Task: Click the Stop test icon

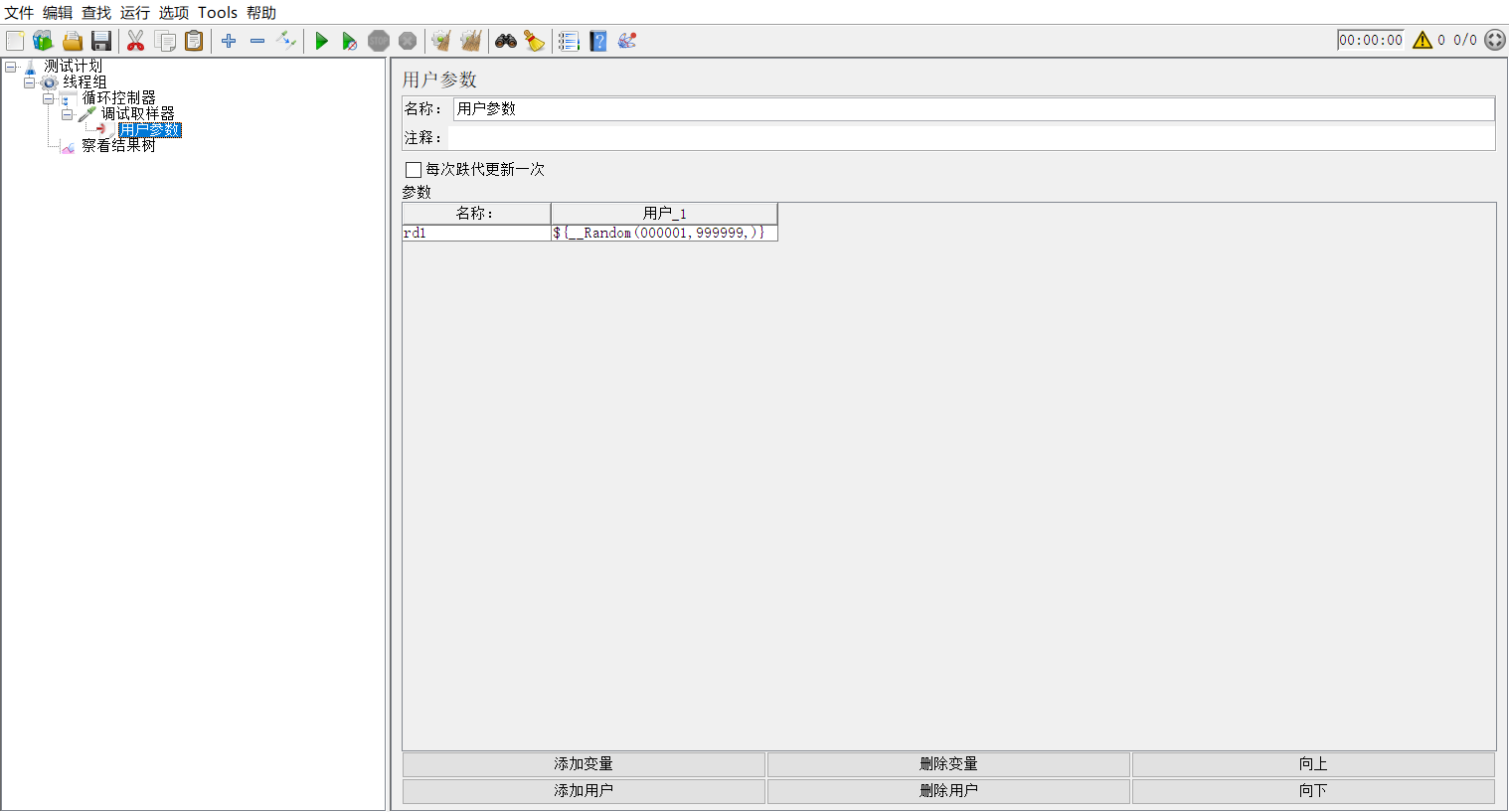Action: coord(379,41)
